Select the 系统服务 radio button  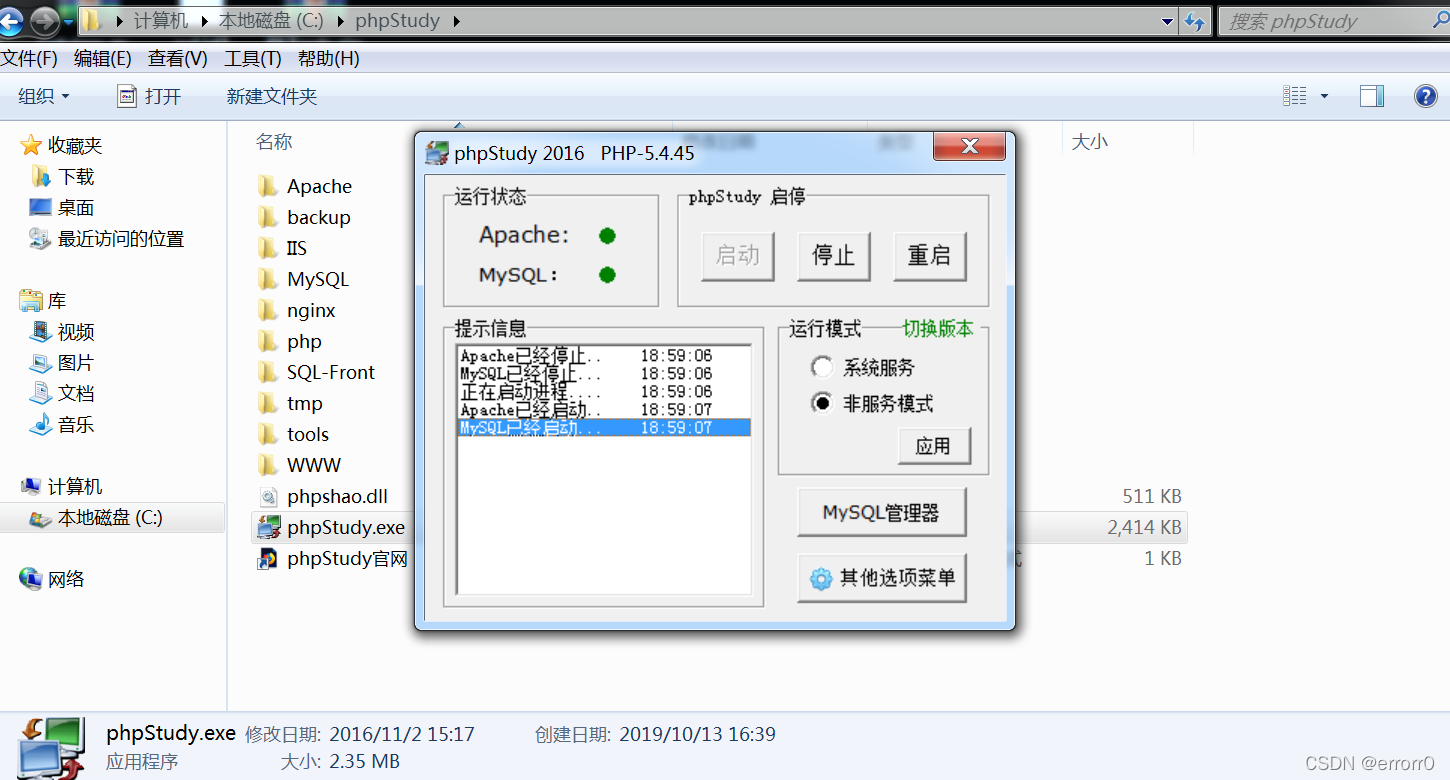click(821, 367)
